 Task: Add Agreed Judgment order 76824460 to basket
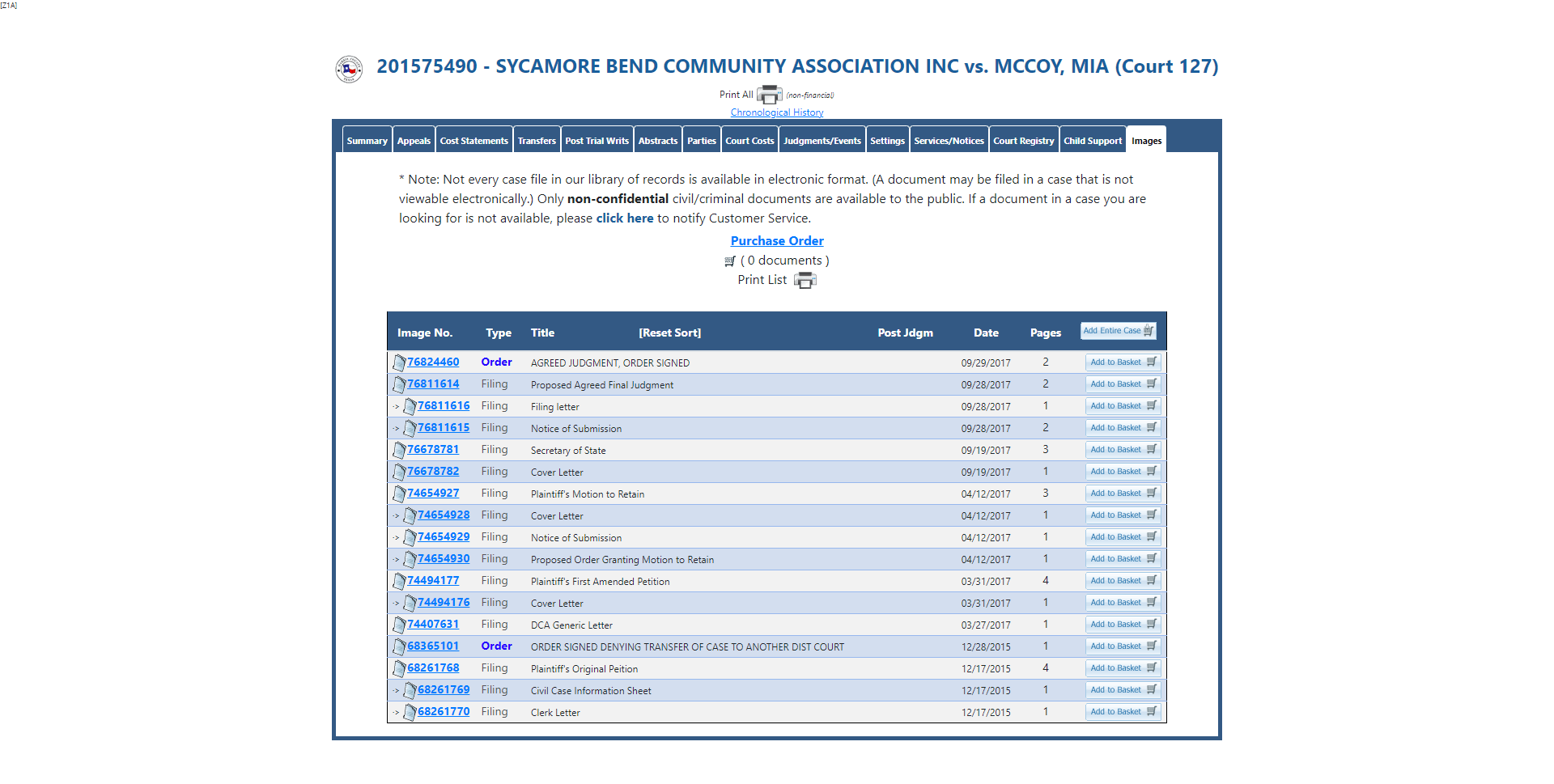tap(1123, 362)
